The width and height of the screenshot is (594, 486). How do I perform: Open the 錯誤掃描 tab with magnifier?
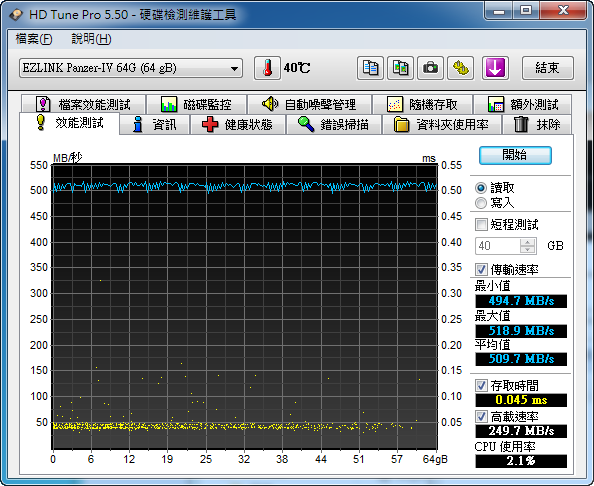(334, 125)
